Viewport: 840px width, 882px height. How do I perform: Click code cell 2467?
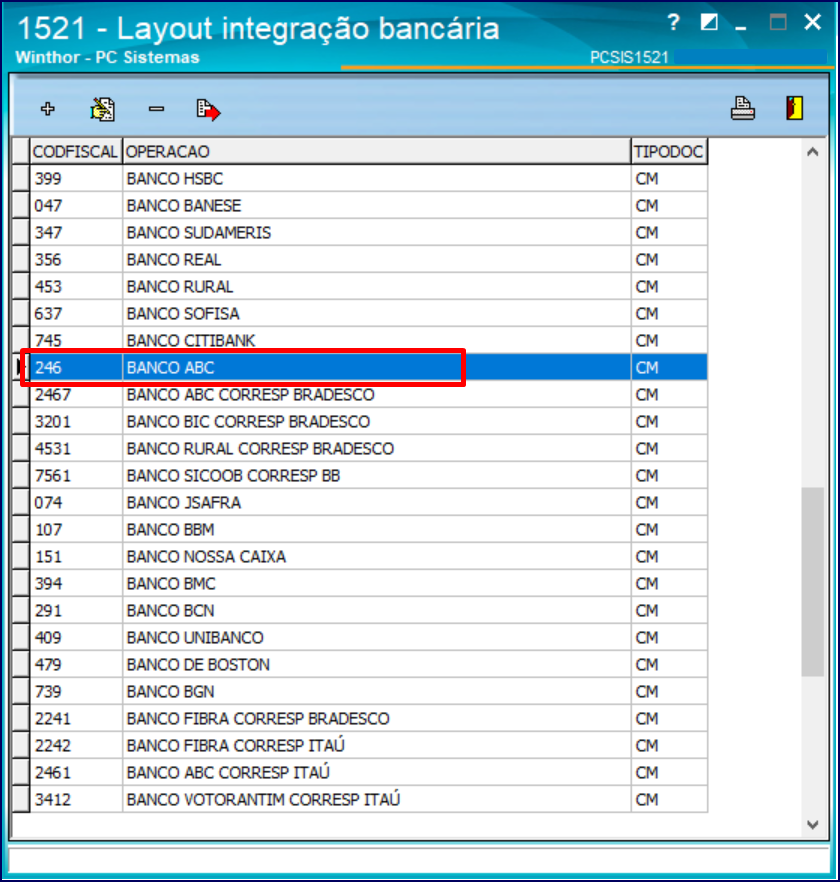[76, 395]
